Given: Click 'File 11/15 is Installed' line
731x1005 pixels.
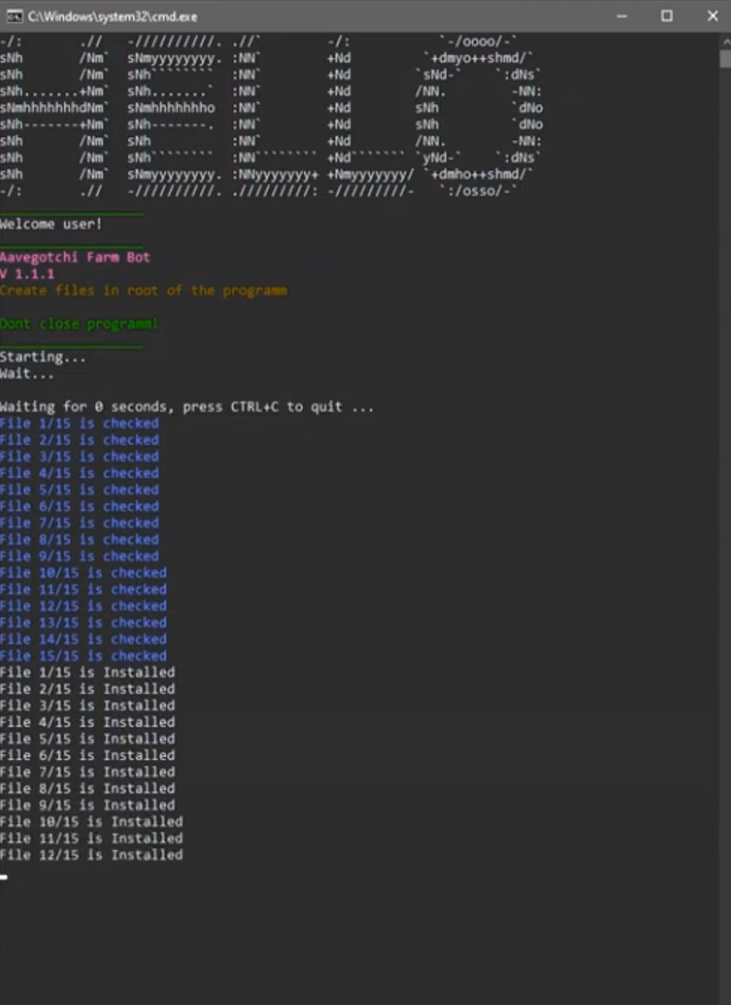Looking at the screenshot, I should [x=92, y=839].
